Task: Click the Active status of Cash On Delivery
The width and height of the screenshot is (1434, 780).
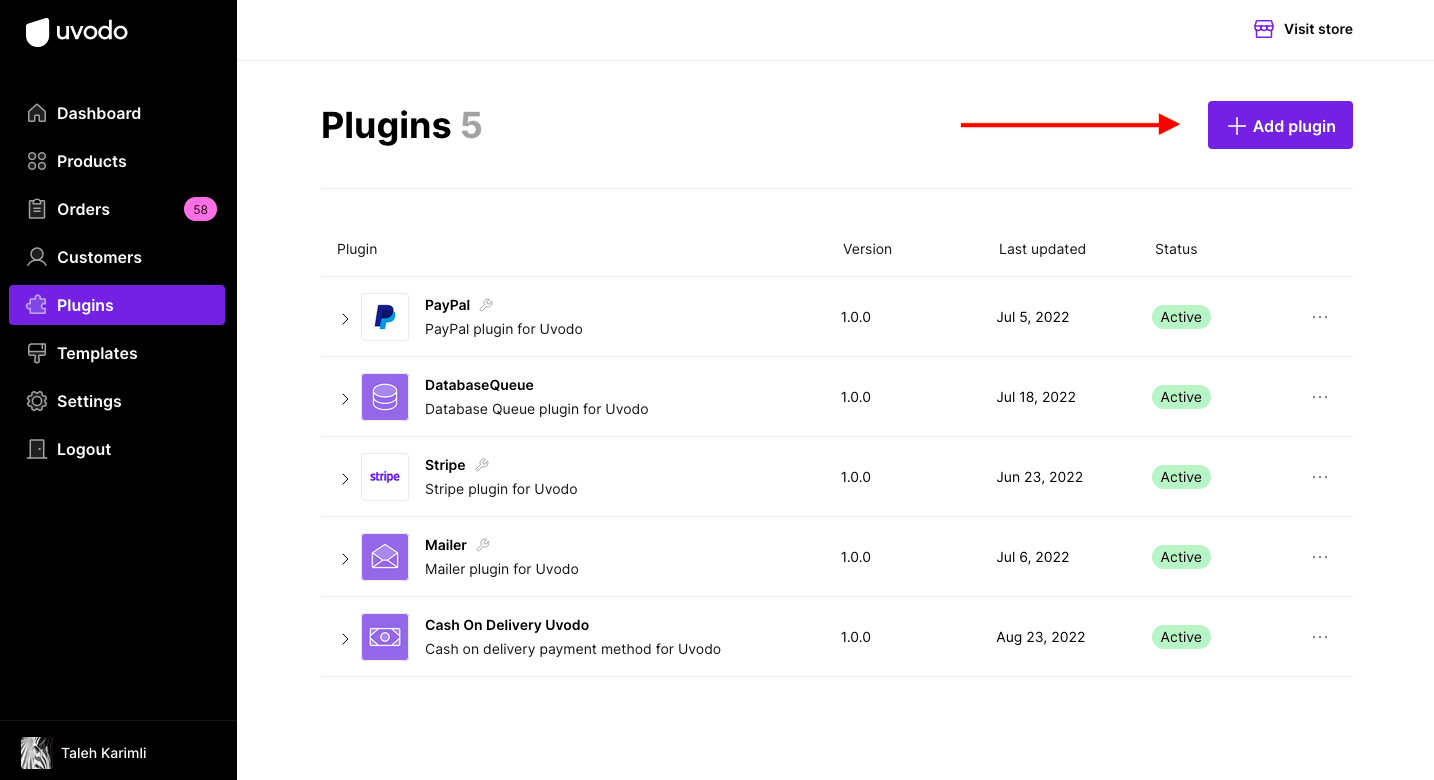Action: click(1181, 637)
